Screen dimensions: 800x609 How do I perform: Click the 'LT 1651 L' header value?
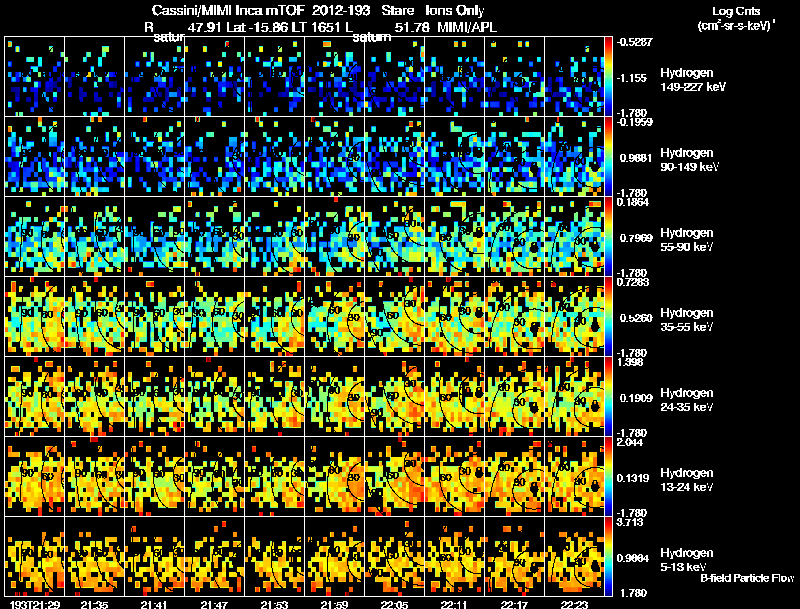click(322, 27)
